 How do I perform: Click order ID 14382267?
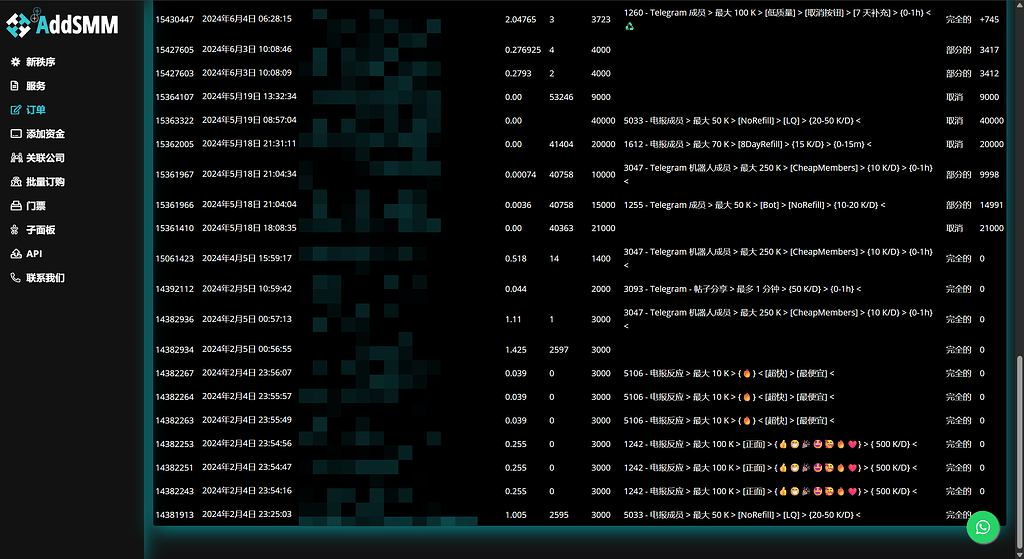pyautogui.click(x=174, y=374)
